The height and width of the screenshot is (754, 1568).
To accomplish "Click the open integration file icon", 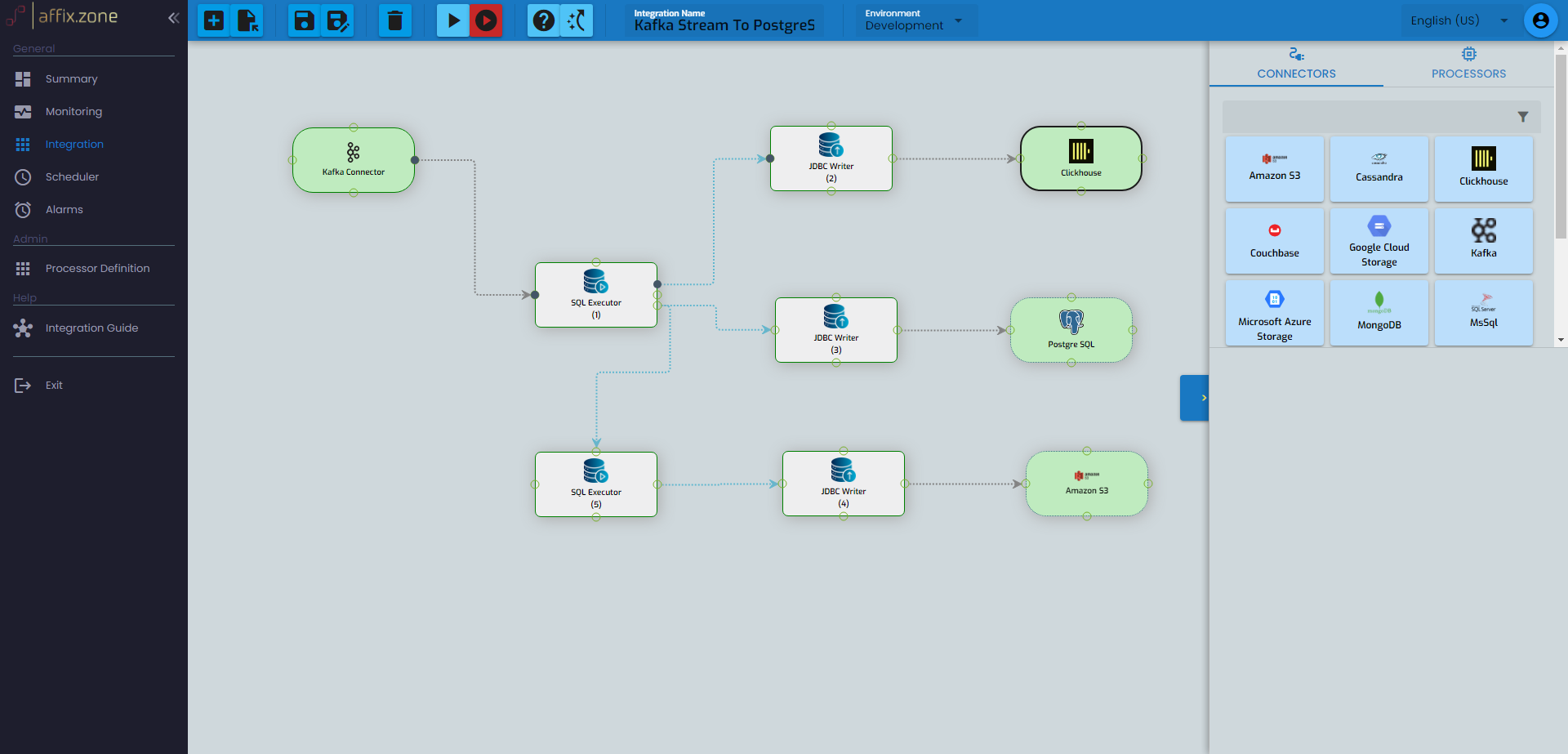I will coord(247,20).
